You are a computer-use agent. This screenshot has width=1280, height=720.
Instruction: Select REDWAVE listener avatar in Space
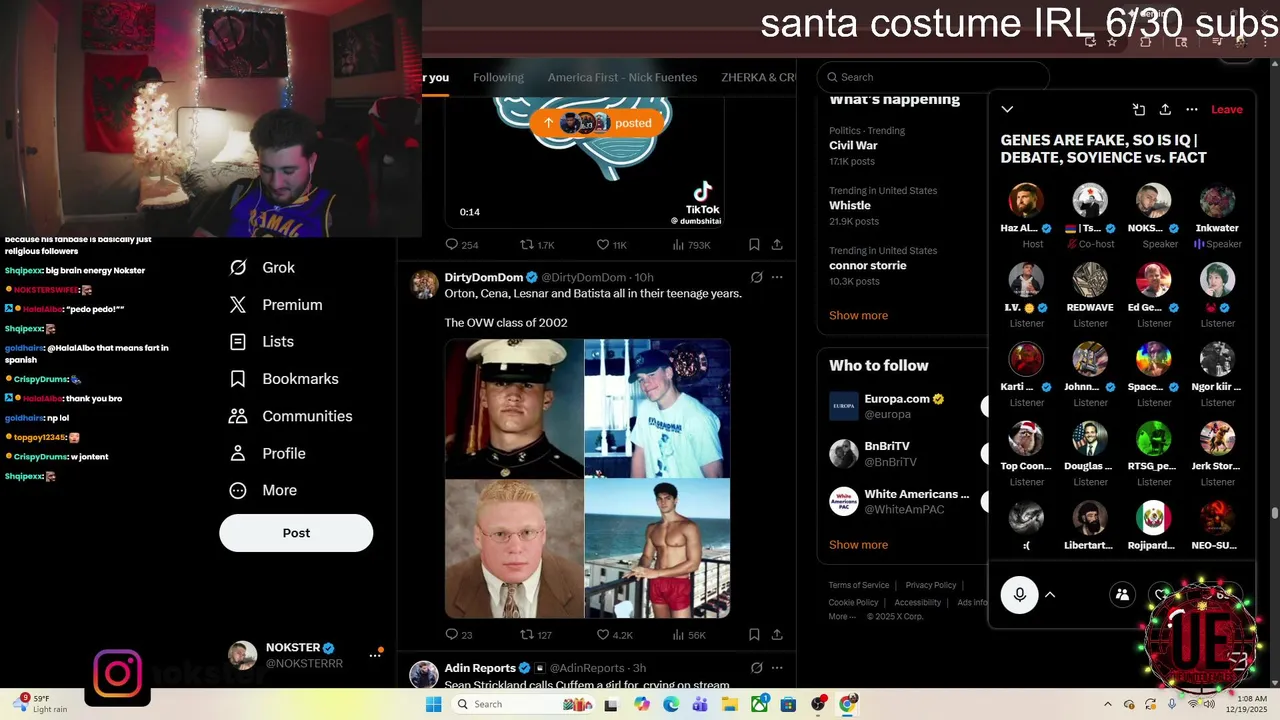click(1090, 280)
